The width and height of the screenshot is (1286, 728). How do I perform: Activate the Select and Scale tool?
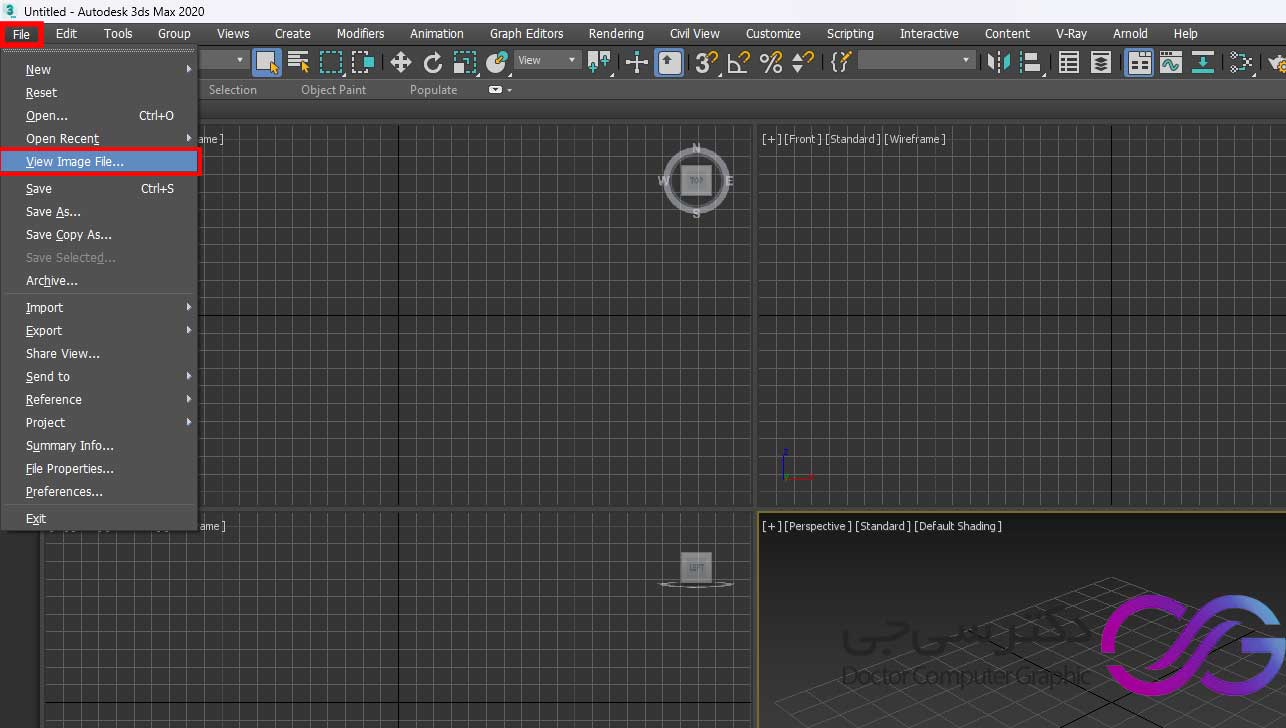[465, 62]
